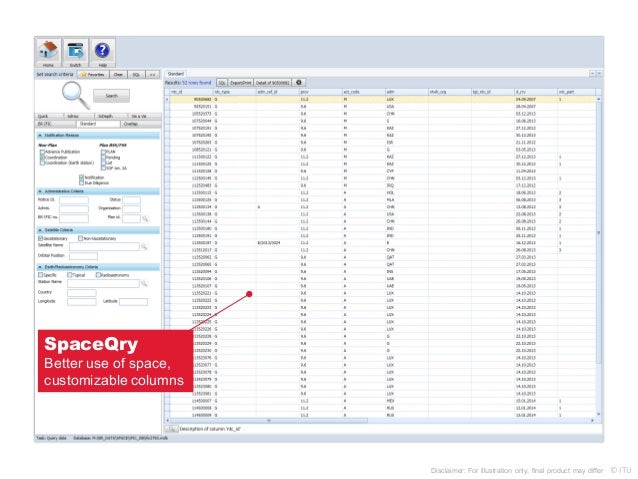Sort by ntc_type column header
Viewport: 638px width, 479px height.
234,92
